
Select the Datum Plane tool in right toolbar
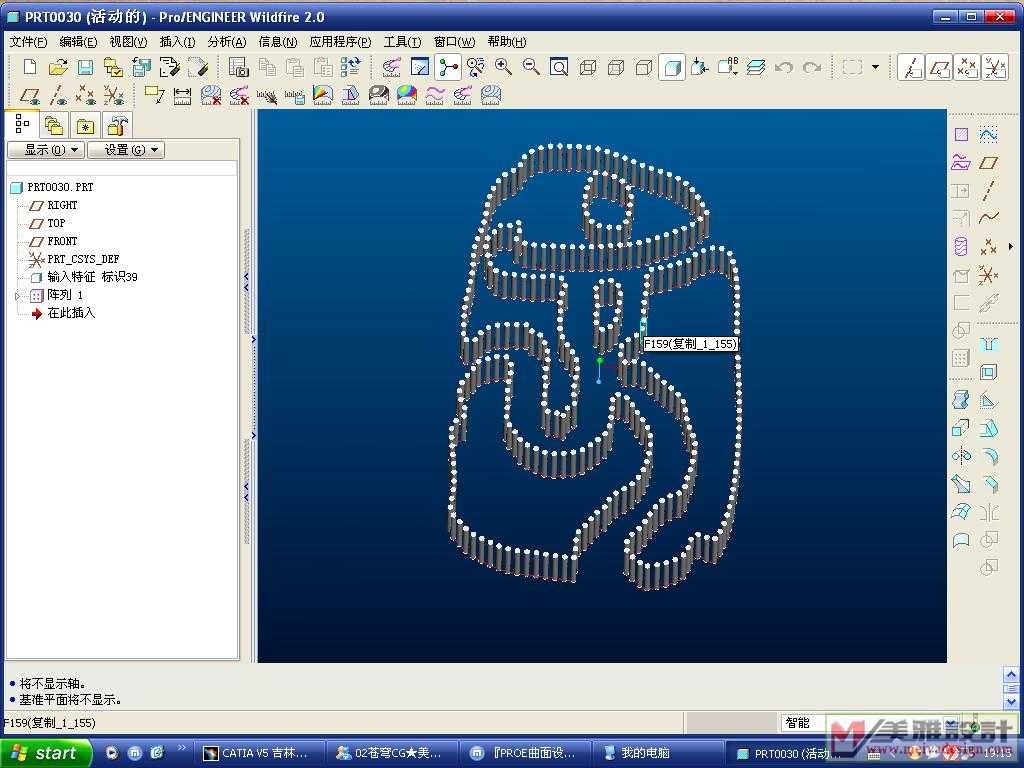988,163
